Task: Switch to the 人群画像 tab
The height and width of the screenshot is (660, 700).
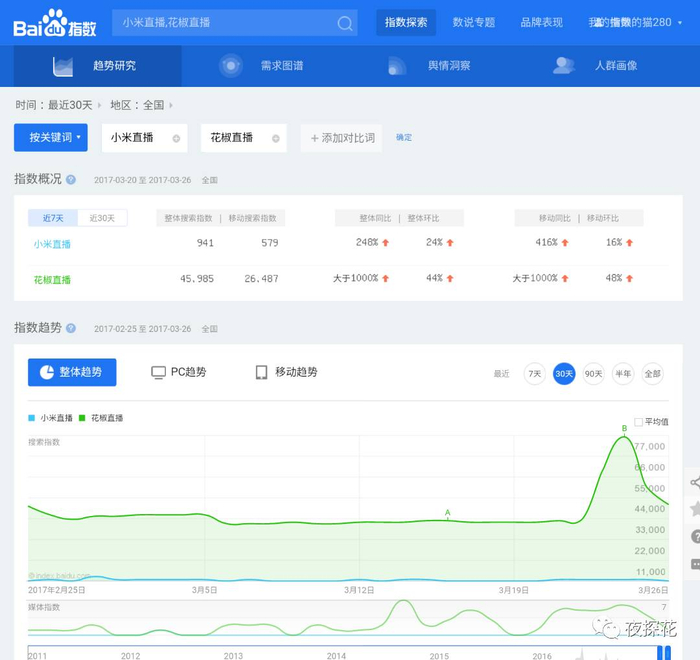Action: pyautogui.click(x=601, y=66)
